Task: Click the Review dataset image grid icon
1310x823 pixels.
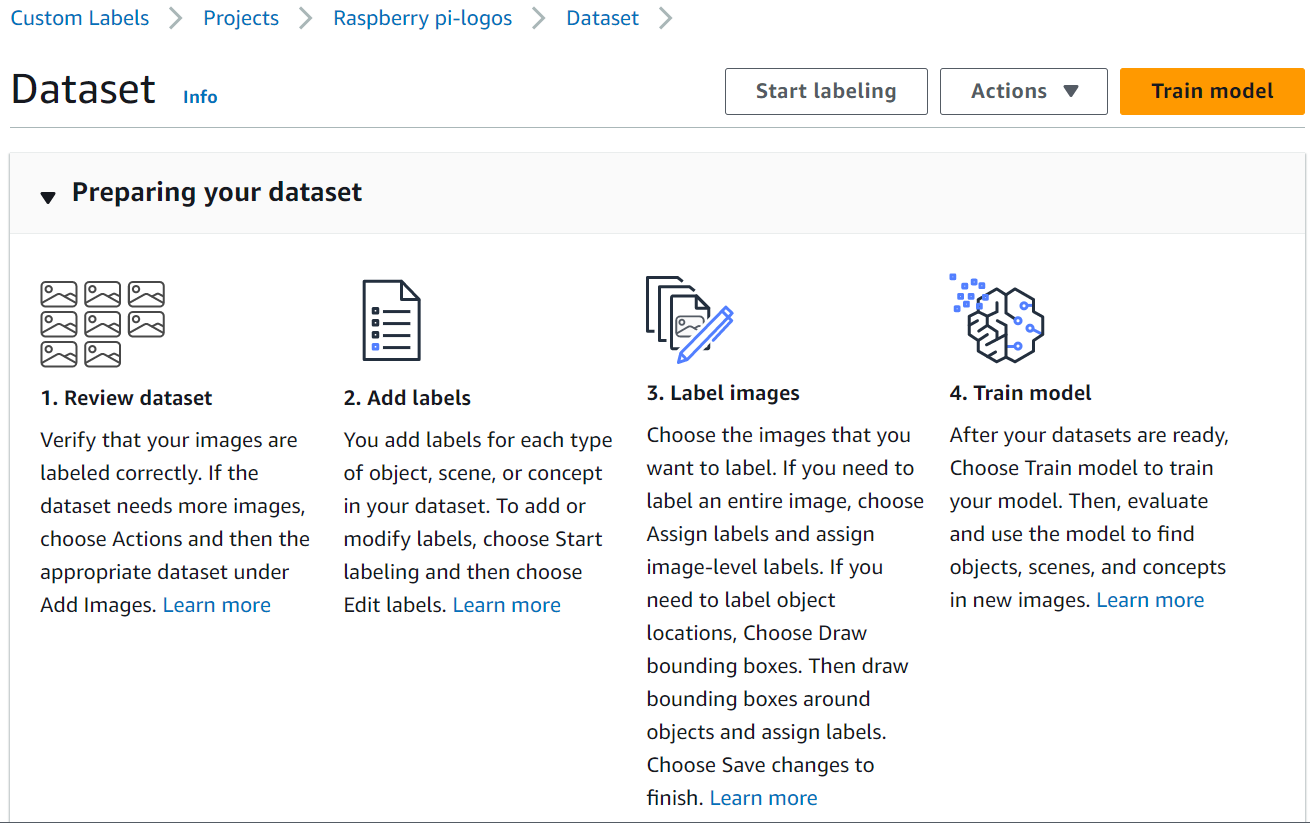Action: click(x=102, y=324)
